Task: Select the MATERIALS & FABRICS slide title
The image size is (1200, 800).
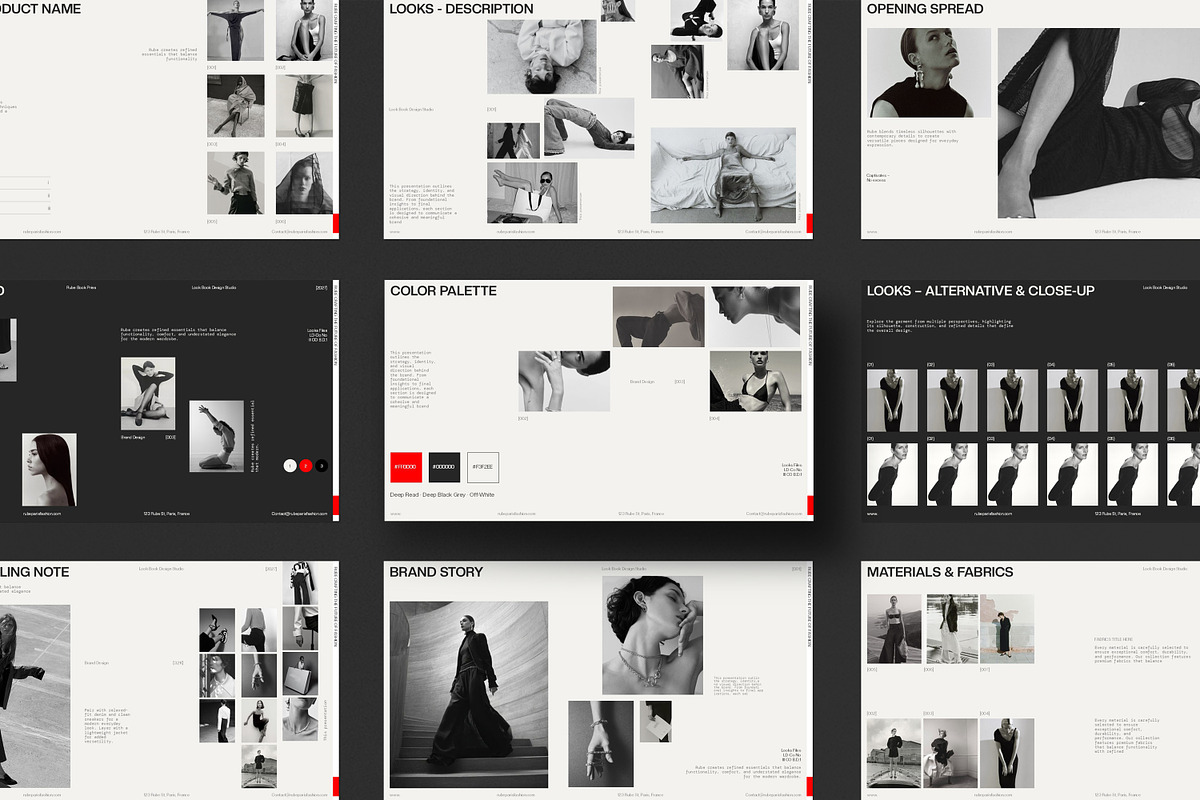Action: [x=940, y=572]
